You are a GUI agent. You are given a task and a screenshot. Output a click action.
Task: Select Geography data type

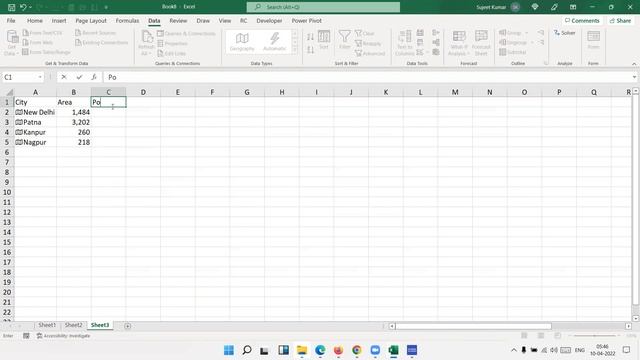[242, 42]
